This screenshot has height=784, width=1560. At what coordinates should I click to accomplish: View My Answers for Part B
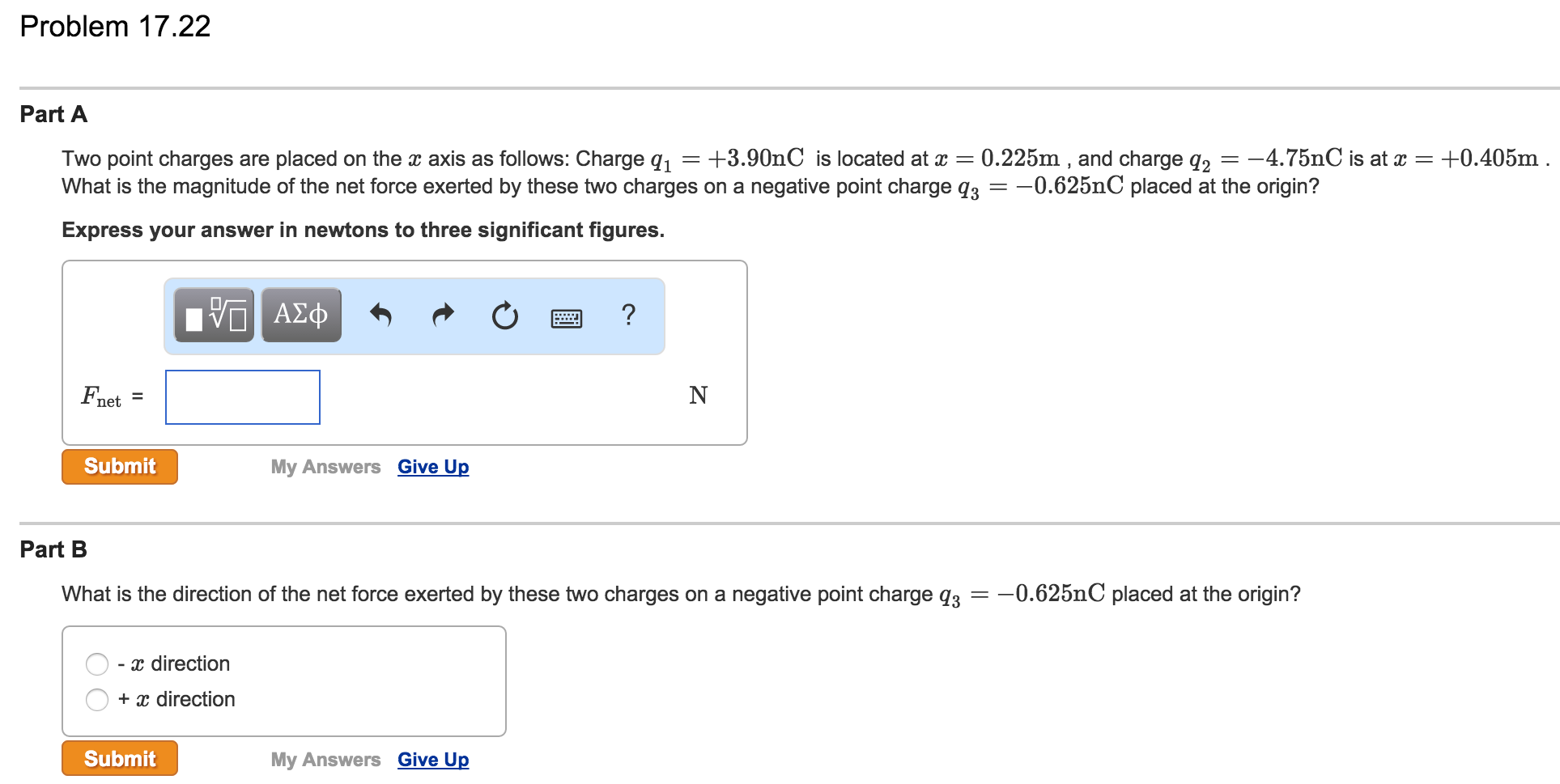pyautogui.click(x=325, y=759)
